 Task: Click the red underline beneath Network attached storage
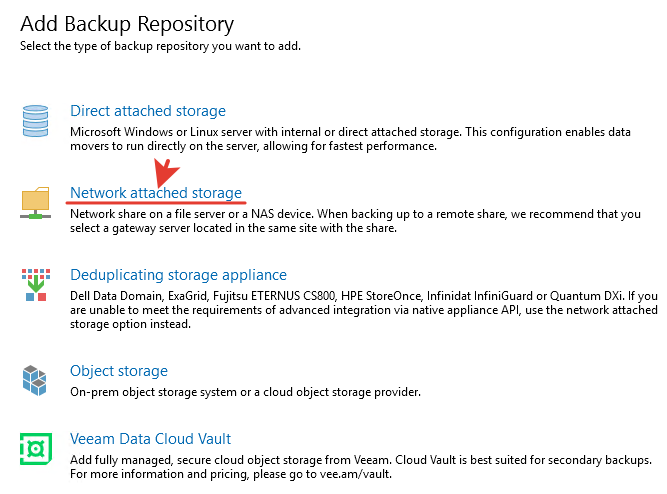click(x=156, y=202)
